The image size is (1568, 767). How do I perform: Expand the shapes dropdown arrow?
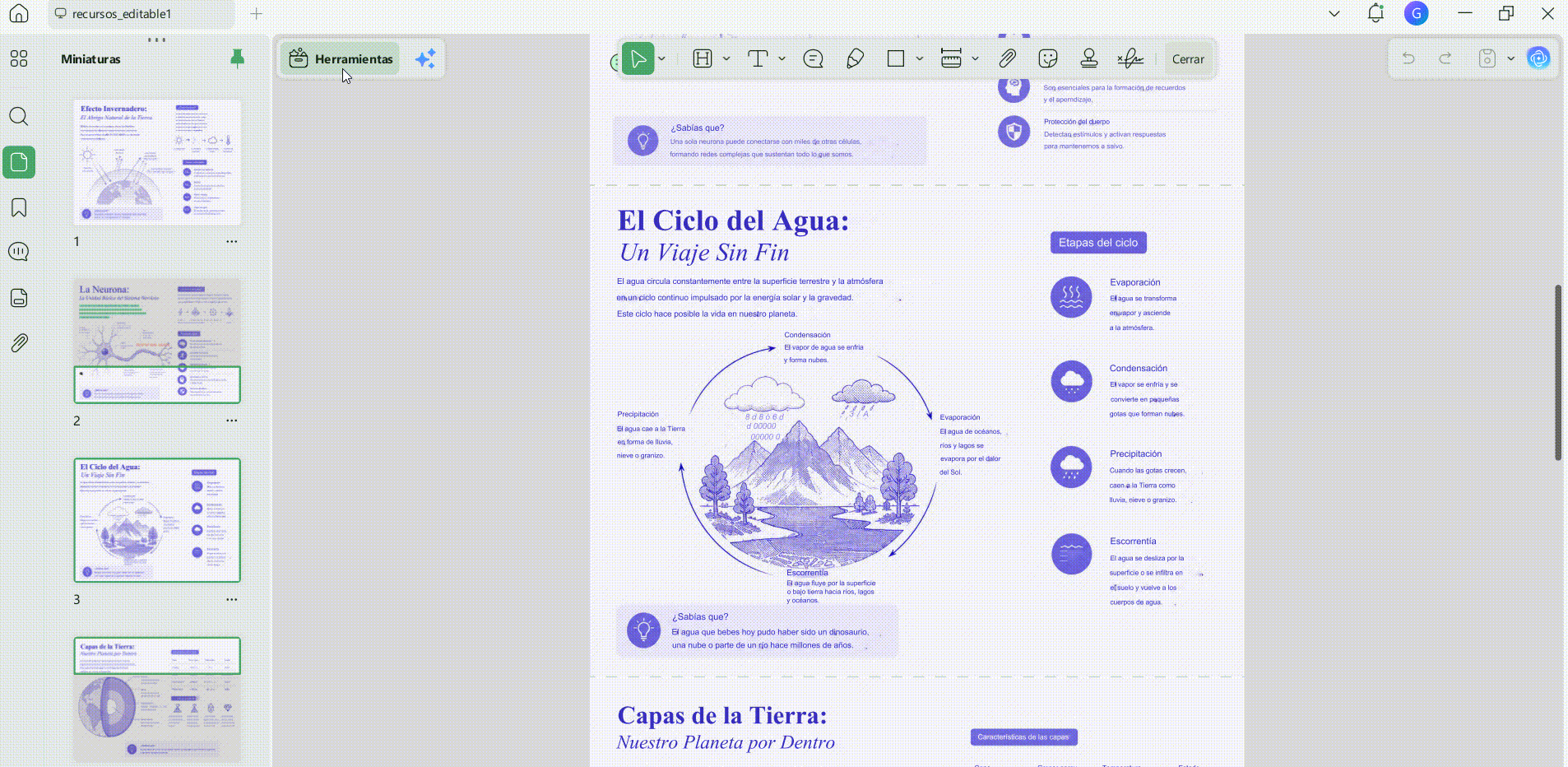point(920,58)
